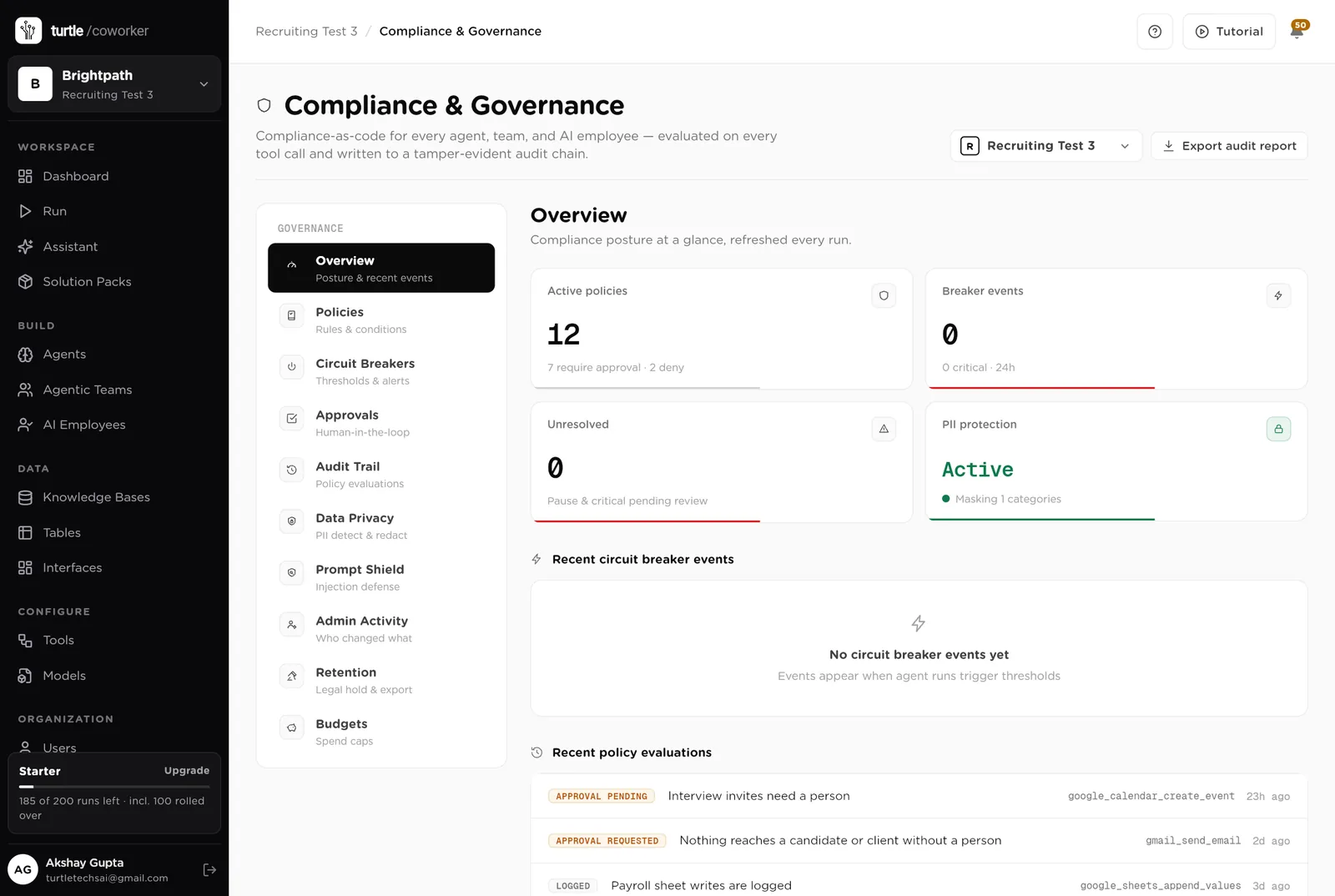Click the lock icon on PII protection card
Screen dimensions: 1335x896
tap(1278, 429)
